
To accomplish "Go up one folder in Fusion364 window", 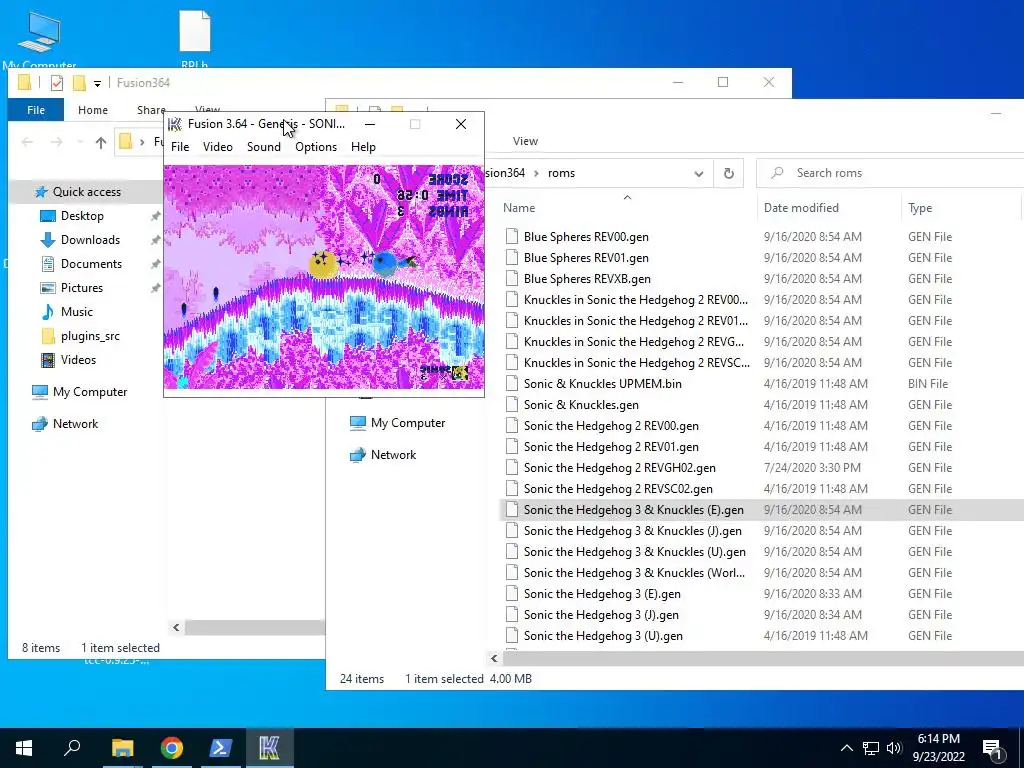I will coord(101,142).
